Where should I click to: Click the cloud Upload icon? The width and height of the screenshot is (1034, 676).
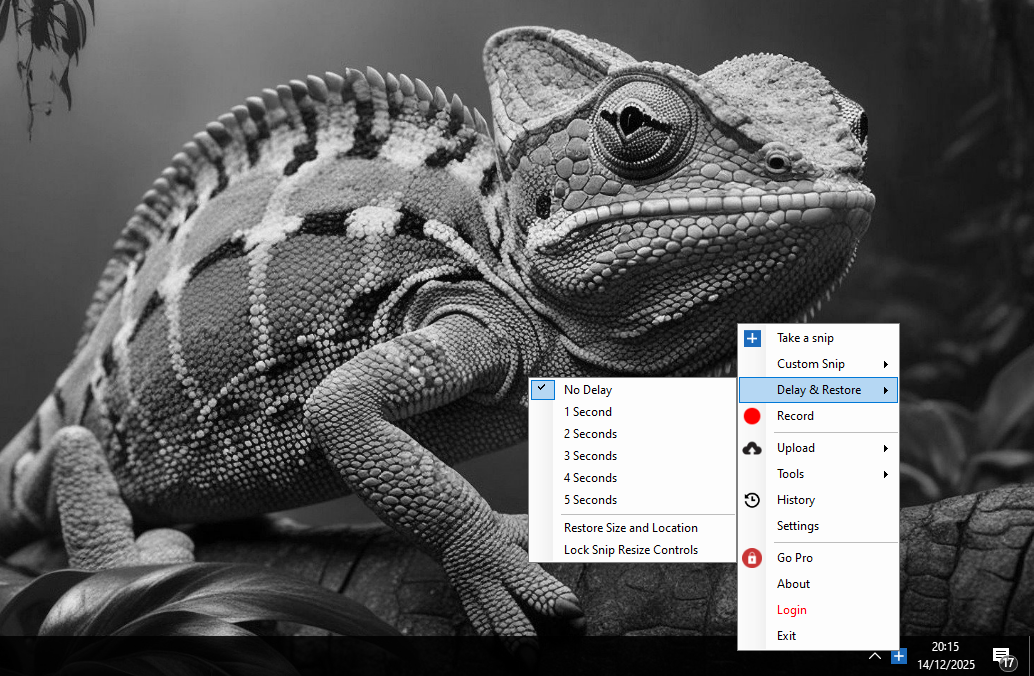[753, 448]
